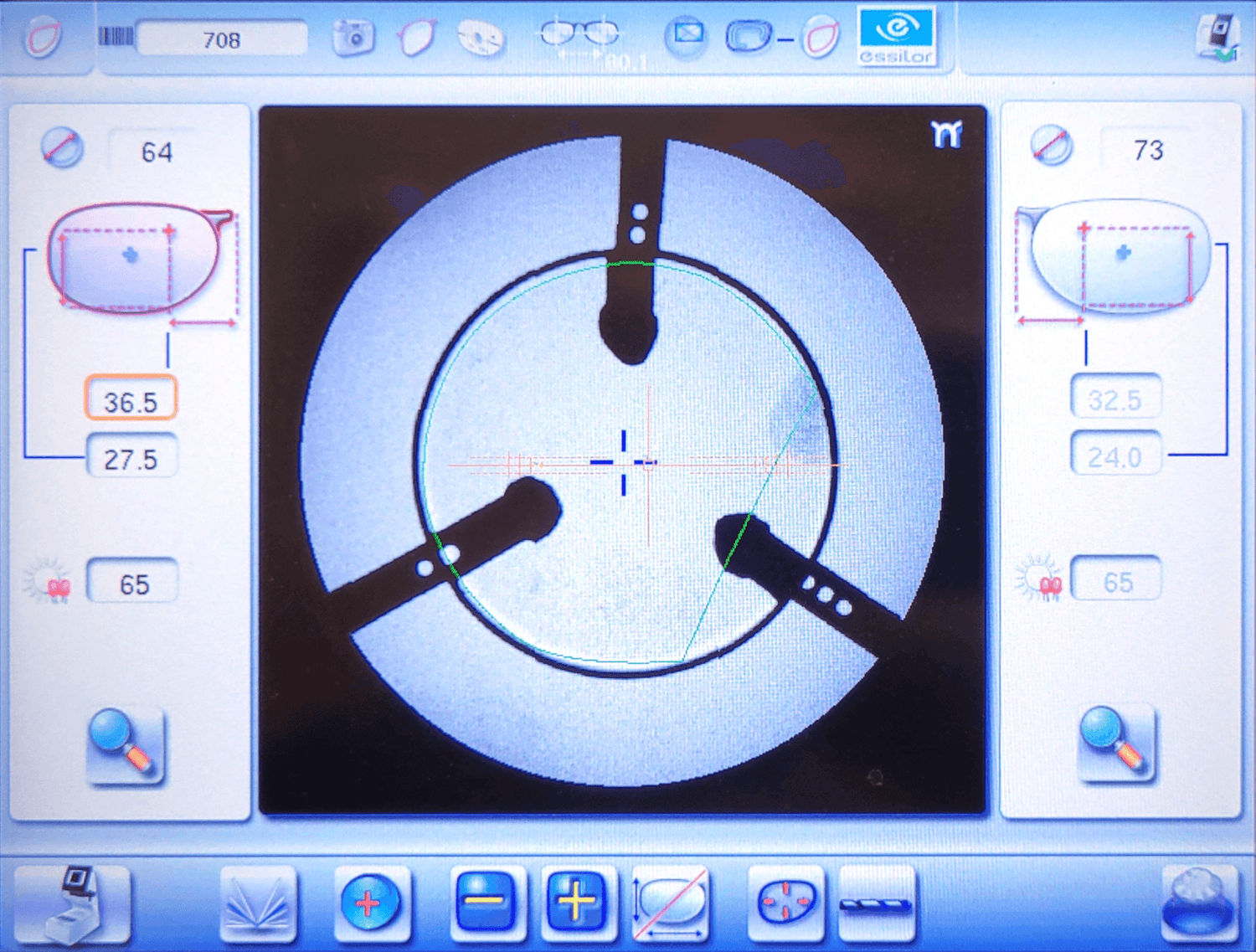Click the left panel magnifying glass
This screenshot has width=1256, height=952.
(126, 745)
